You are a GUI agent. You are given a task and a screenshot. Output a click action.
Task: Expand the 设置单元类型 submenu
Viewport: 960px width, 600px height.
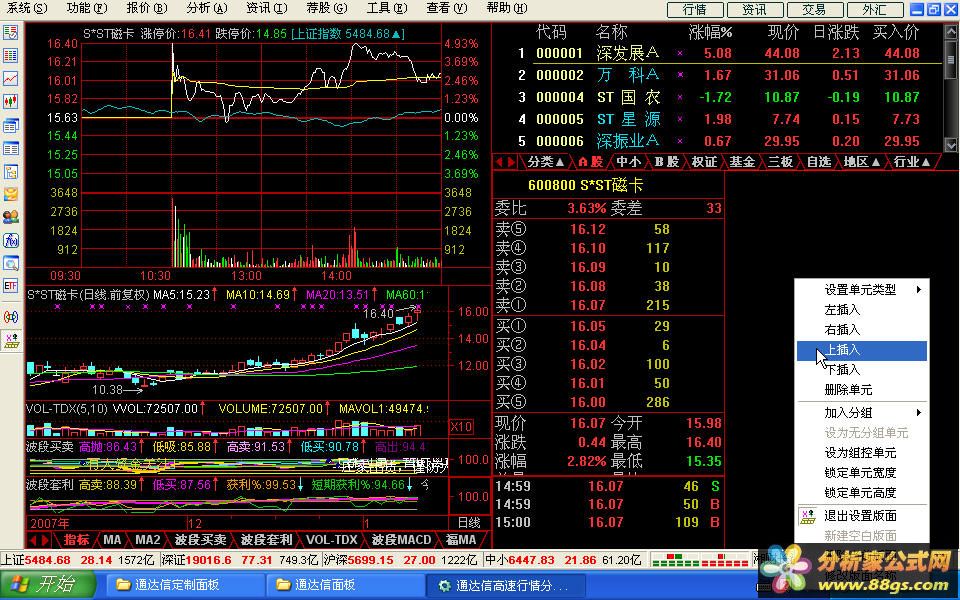pyautogui.click(x=861, y=290)
